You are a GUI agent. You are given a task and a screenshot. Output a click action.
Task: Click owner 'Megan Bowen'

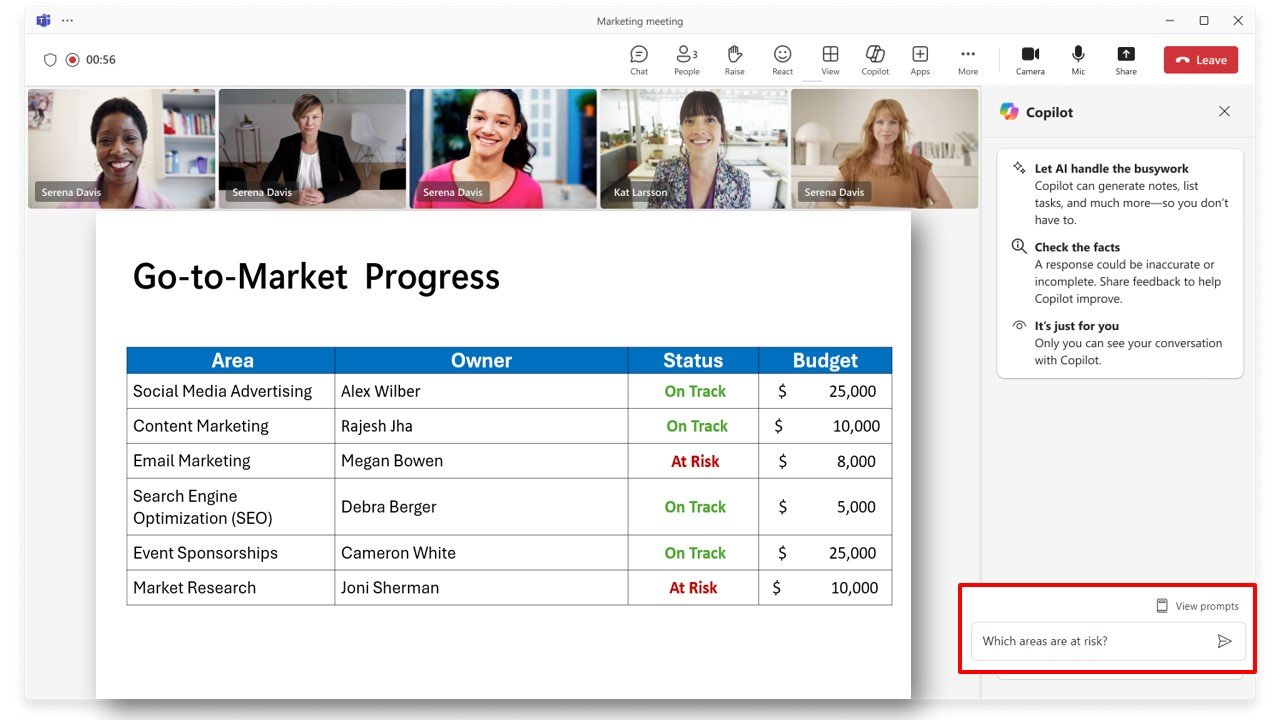click(392, 461)
